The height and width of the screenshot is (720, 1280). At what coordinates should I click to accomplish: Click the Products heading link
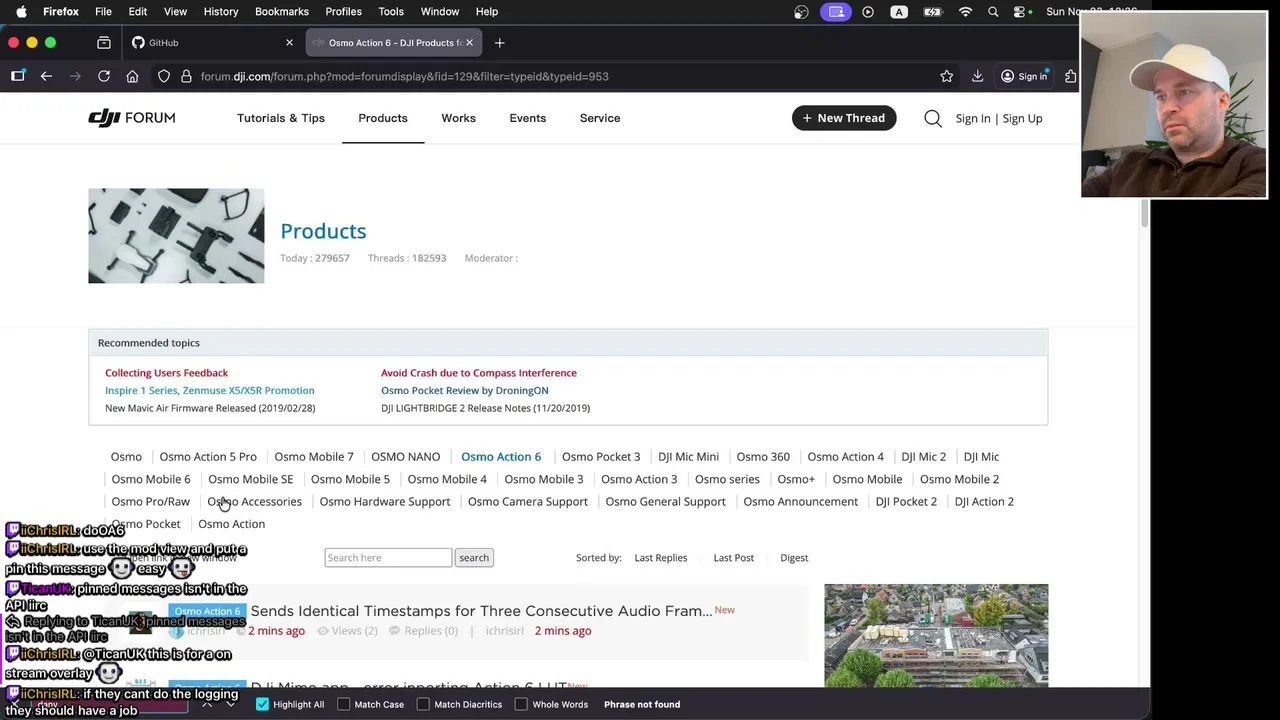pyautogui.click(x=323, y=231)
